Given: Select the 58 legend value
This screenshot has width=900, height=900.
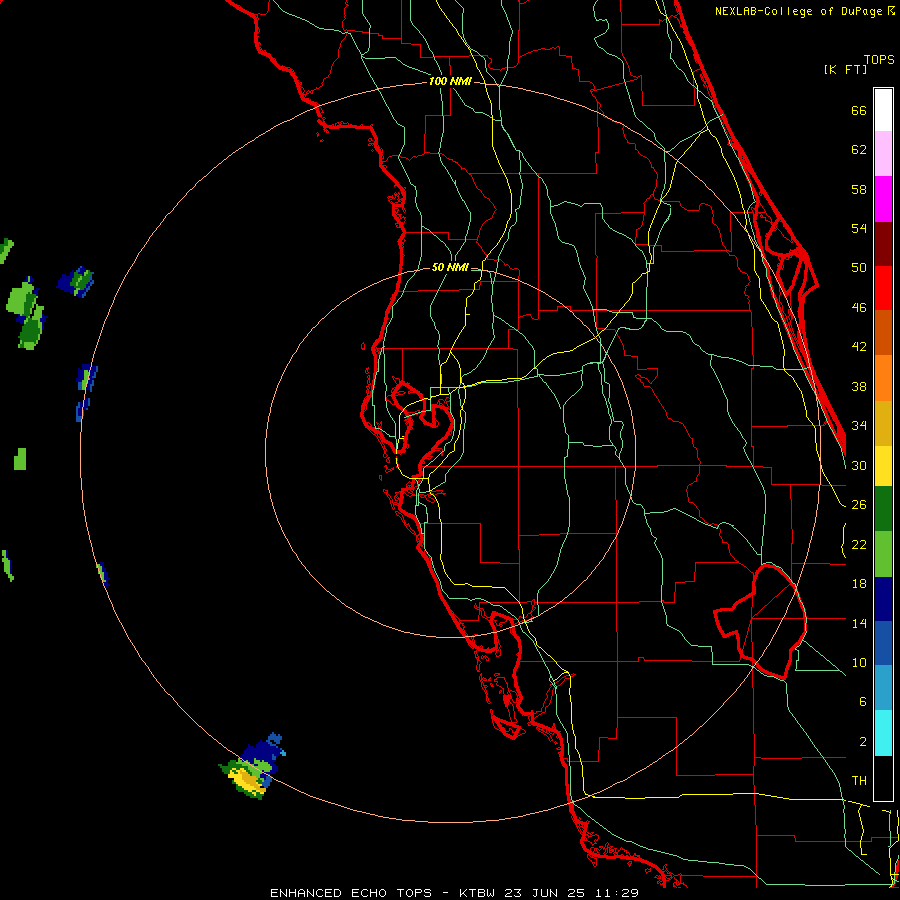Looking at the screenshot, I should click(859, 189).
